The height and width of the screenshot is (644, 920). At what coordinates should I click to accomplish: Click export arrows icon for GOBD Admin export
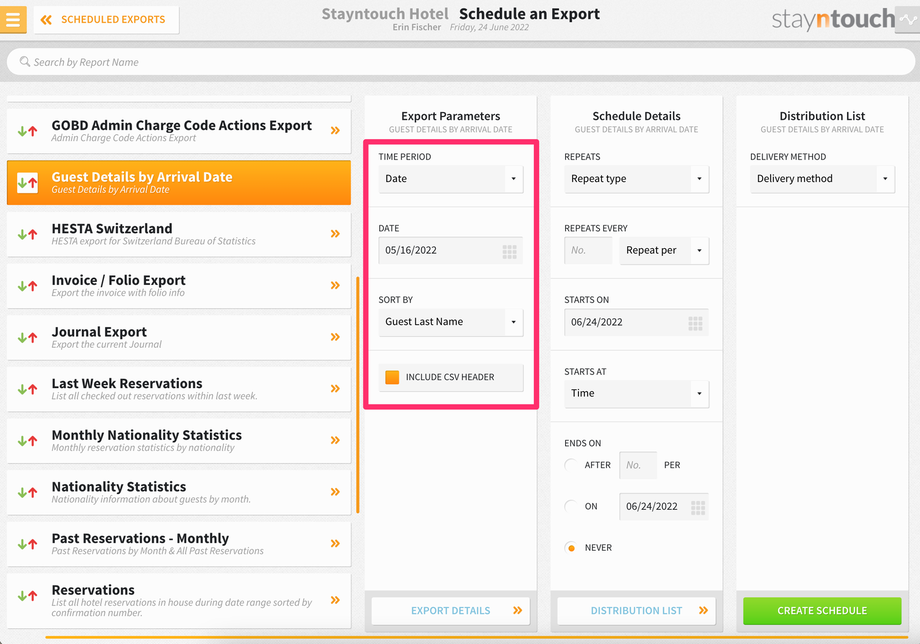point(28,131)
